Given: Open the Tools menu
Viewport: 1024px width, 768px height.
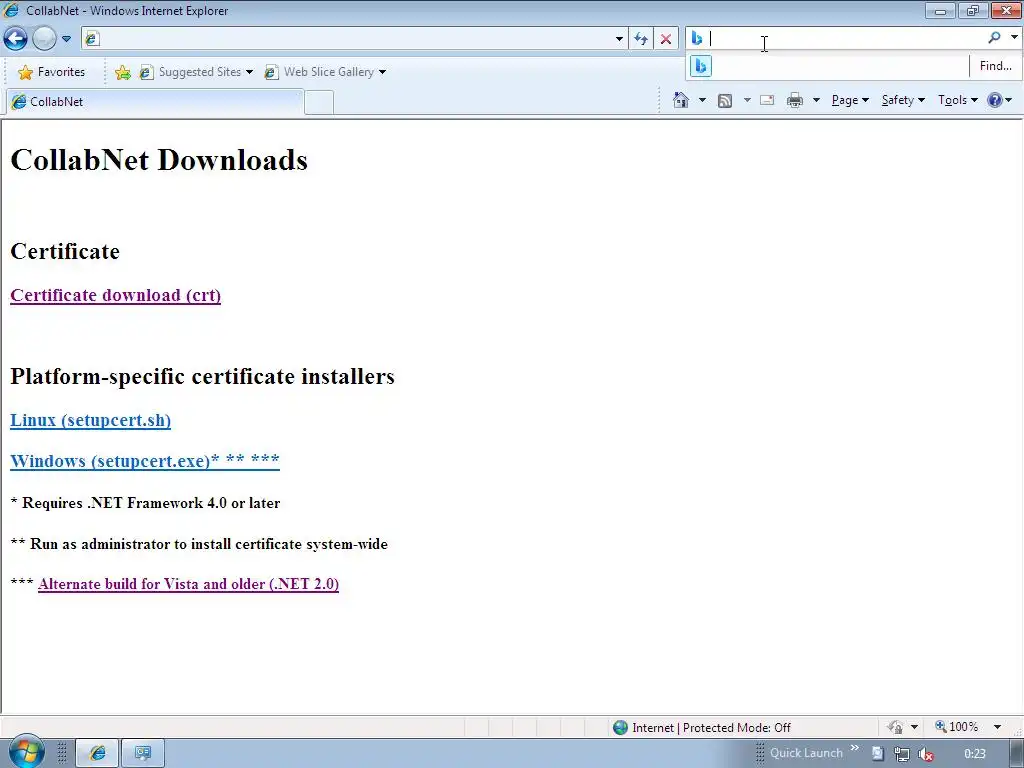Looking at the screenshot, I should (957, 100).
